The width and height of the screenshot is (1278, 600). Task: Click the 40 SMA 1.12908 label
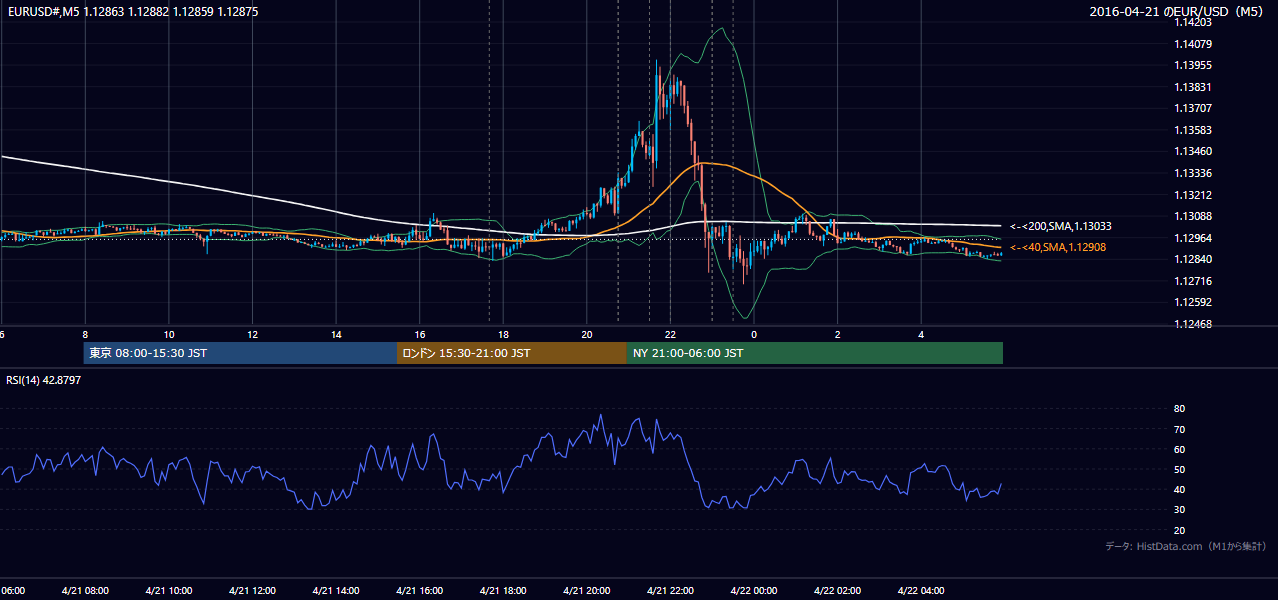point(1058,247)
